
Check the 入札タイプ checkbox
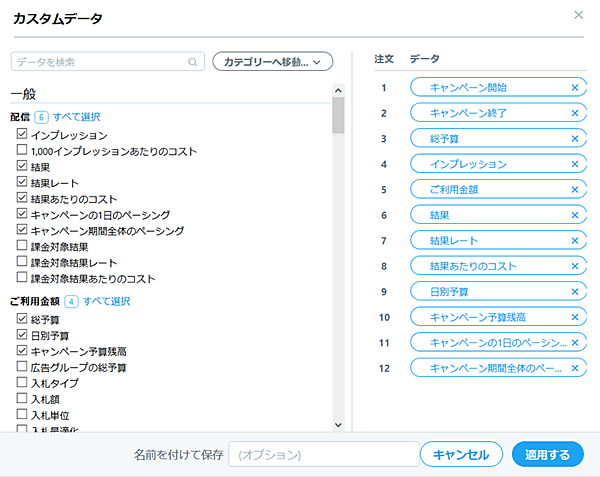click(x=22, y=383)
